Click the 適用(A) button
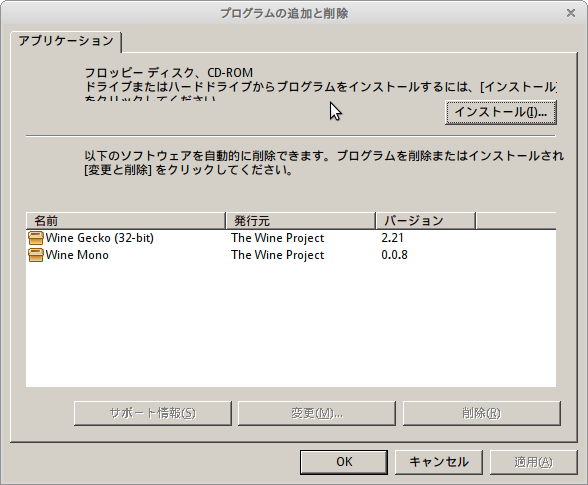 click(534, 462)
